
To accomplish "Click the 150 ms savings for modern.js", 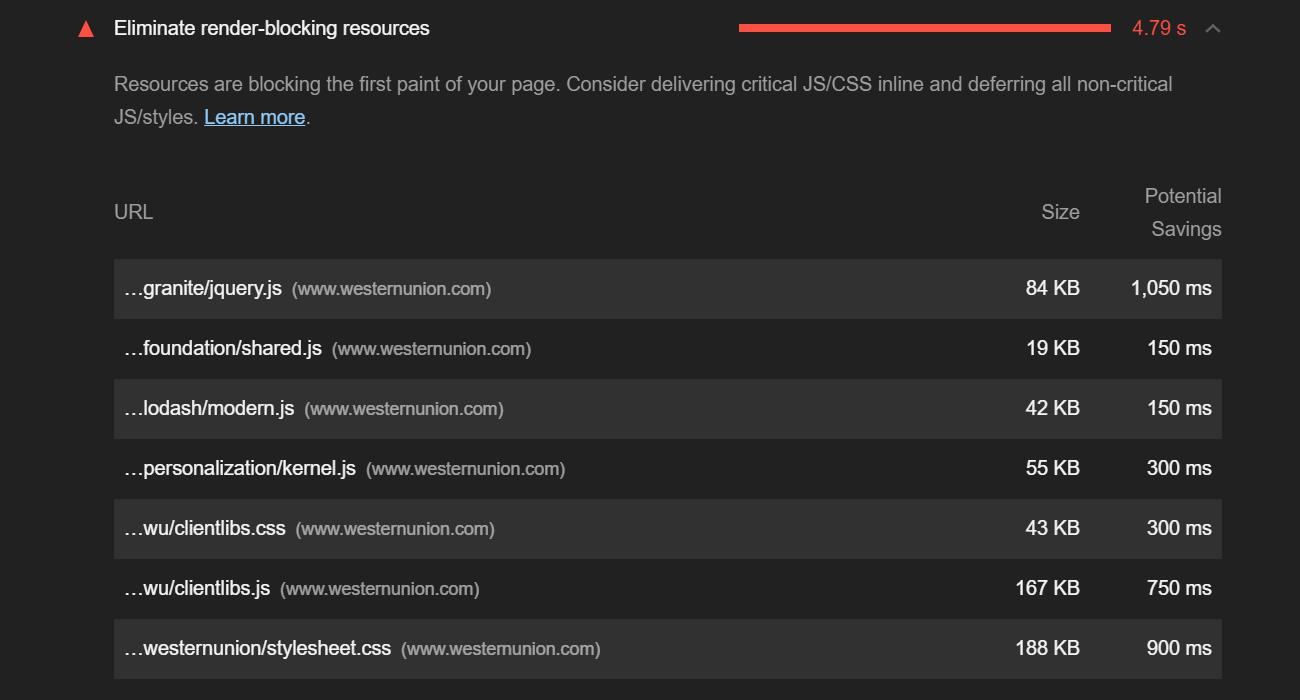I will click(x=1179, y=408).
